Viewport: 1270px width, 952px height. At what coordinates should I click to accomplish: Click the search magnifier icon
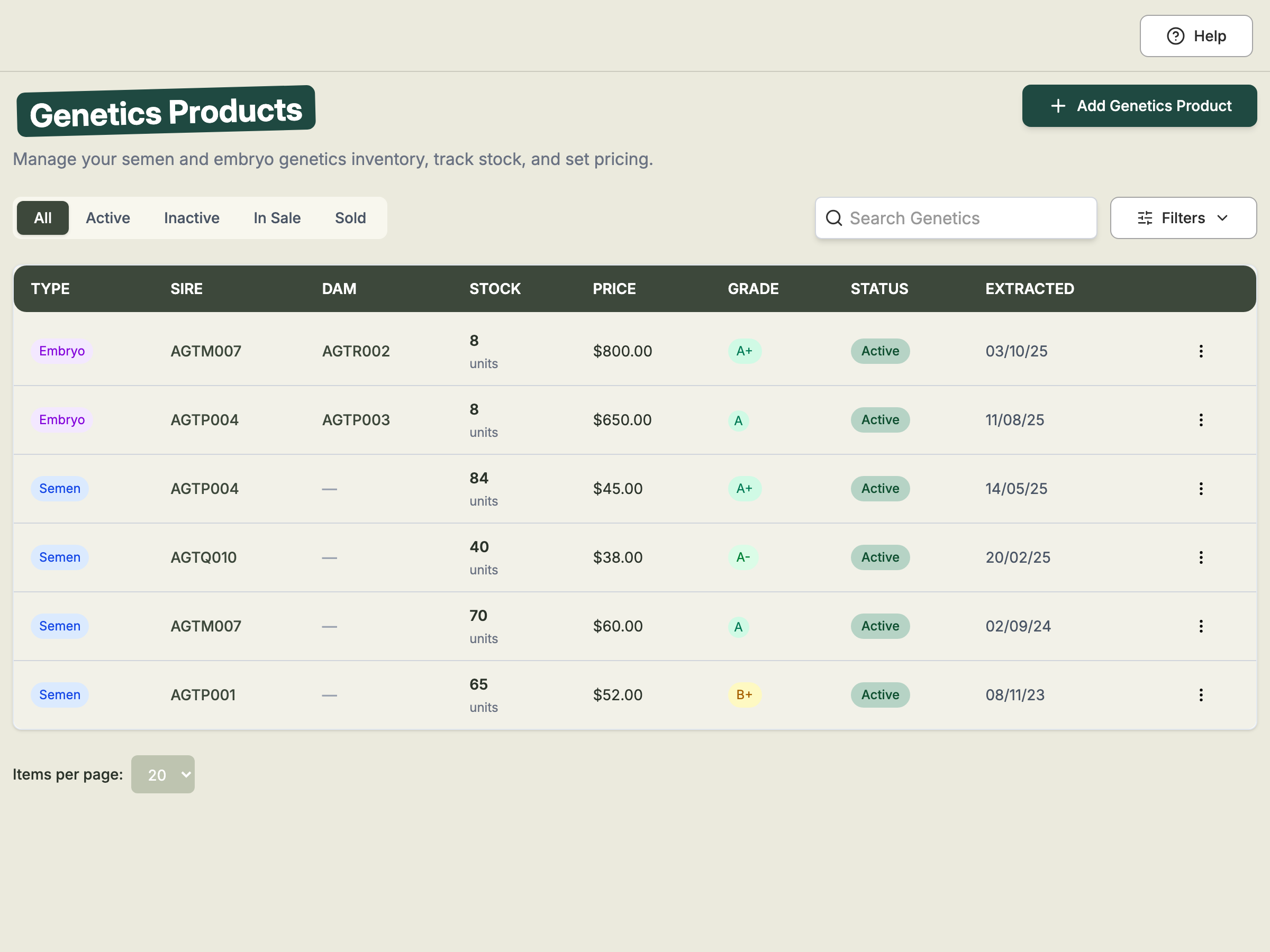click(x=833, y=218)
